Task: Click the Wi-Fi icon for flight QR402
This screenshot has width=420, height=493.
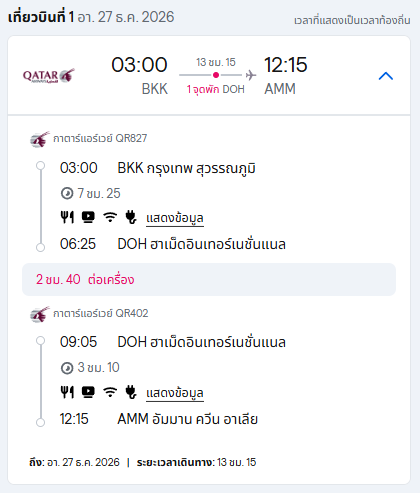Action: click(x=110, y=392)
